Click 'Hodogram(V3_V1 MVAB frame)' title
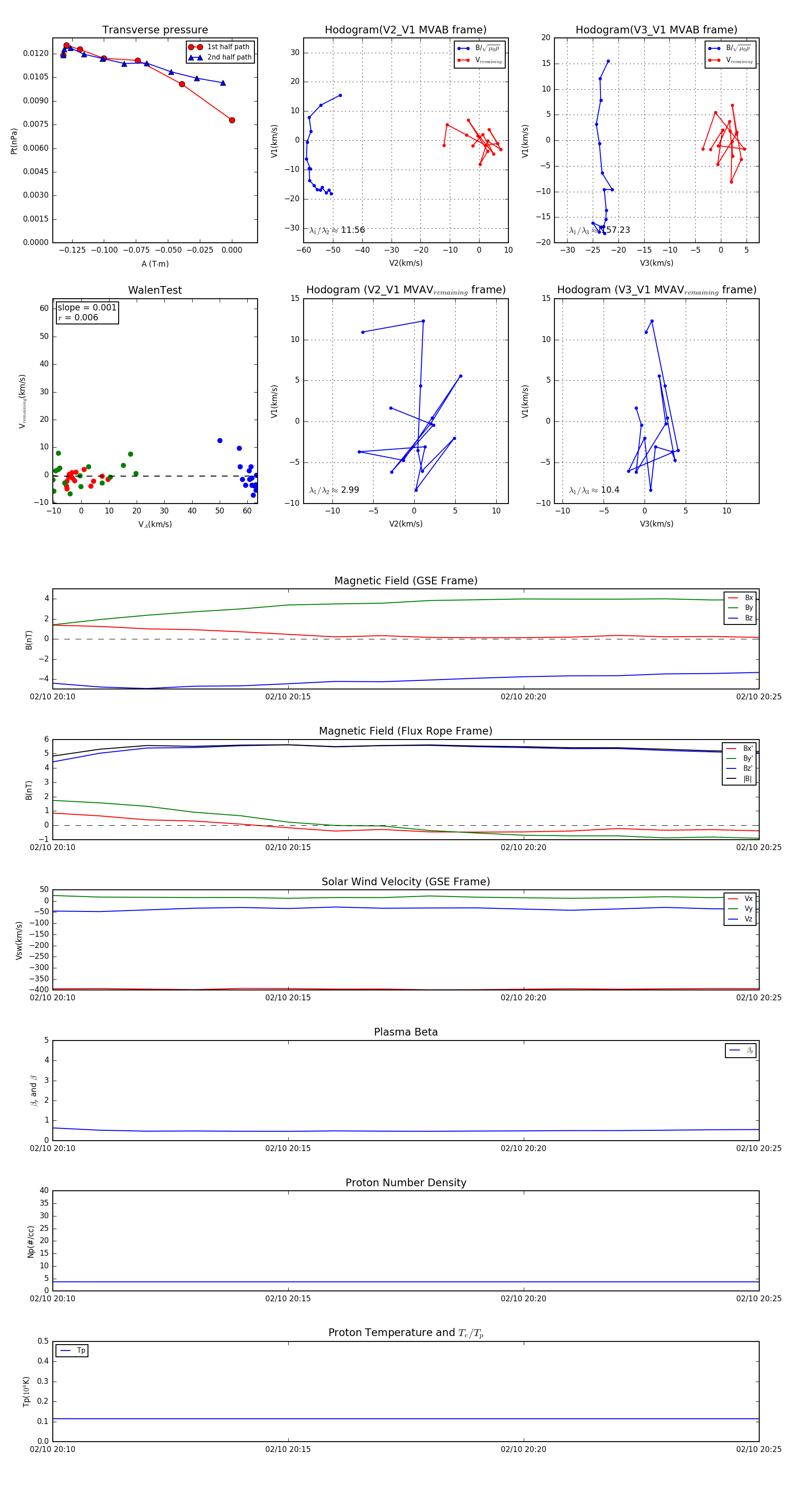 point(656,30)
